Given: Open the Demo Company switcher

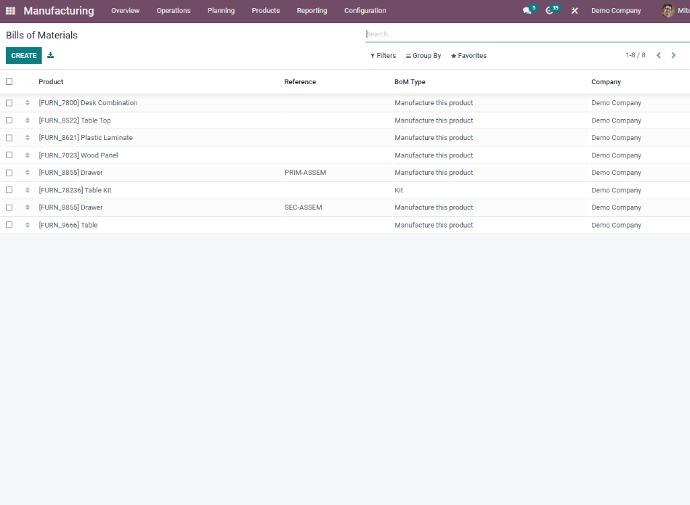Looking at the screenshot, I should coord(616,11).
